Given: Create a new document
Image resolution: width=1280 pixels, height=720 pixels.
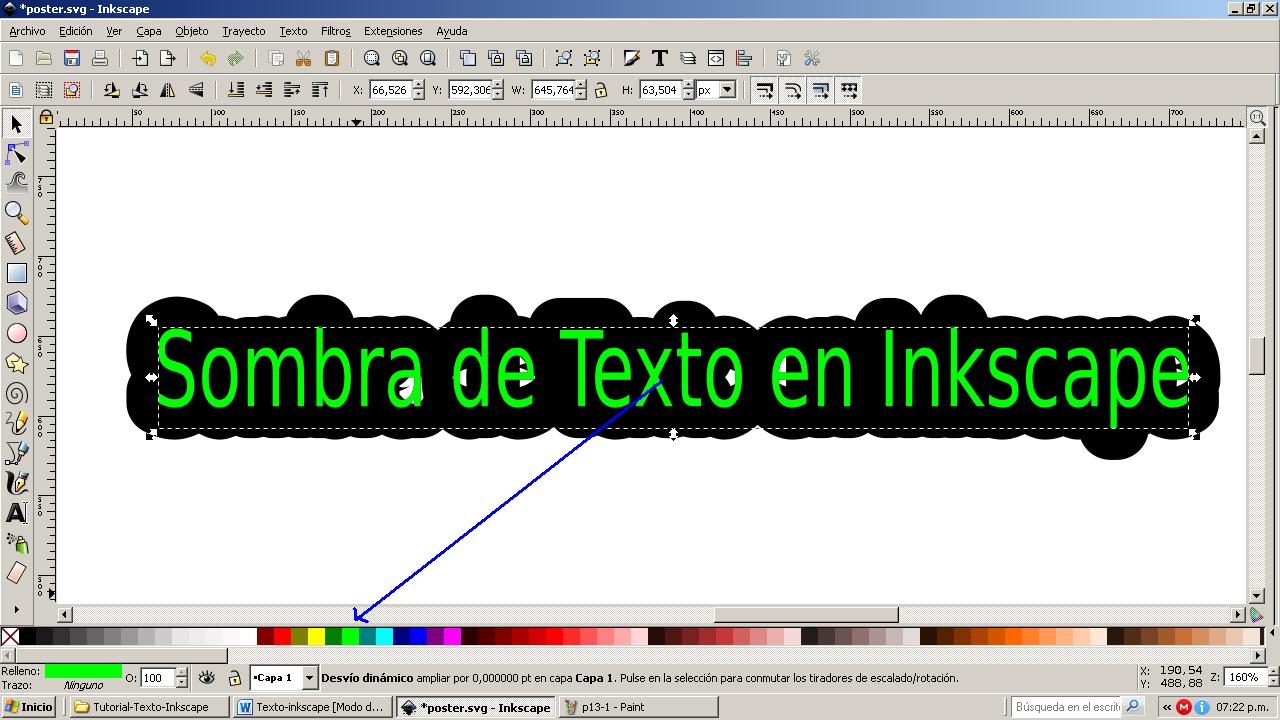Looking at the screenshot, I should [16, 58].
